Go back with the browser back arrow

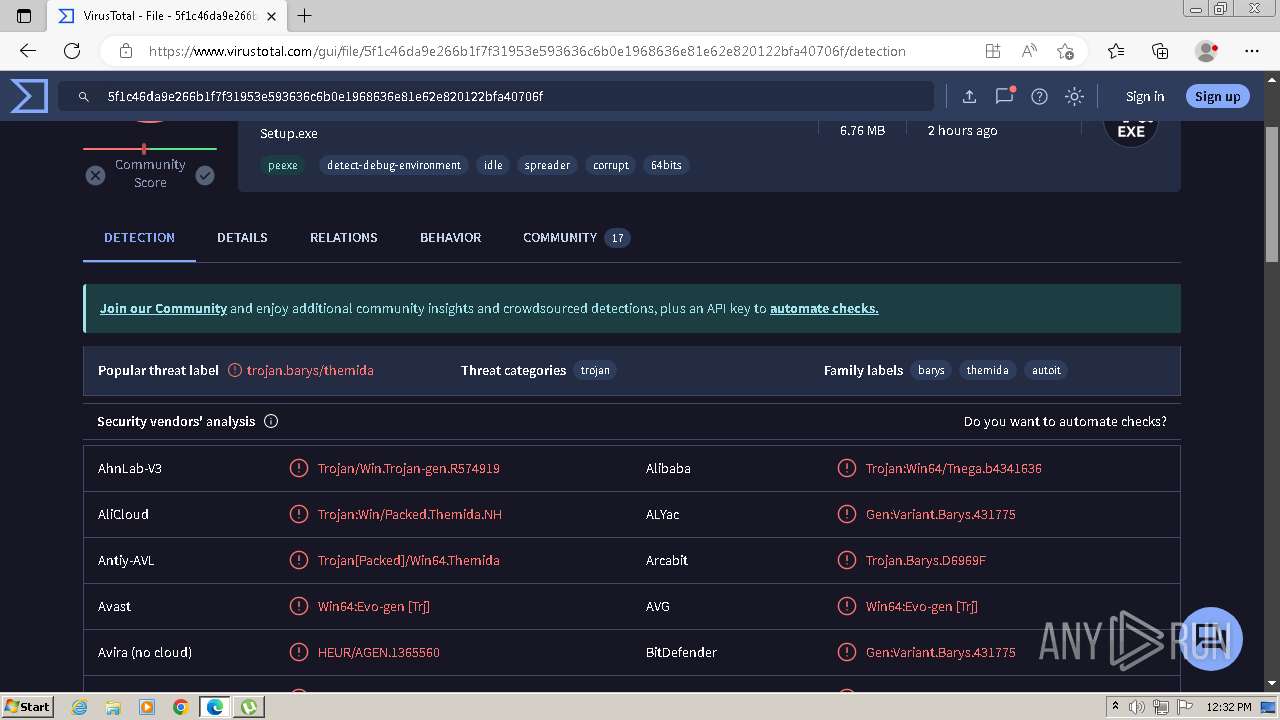(28, 51)
